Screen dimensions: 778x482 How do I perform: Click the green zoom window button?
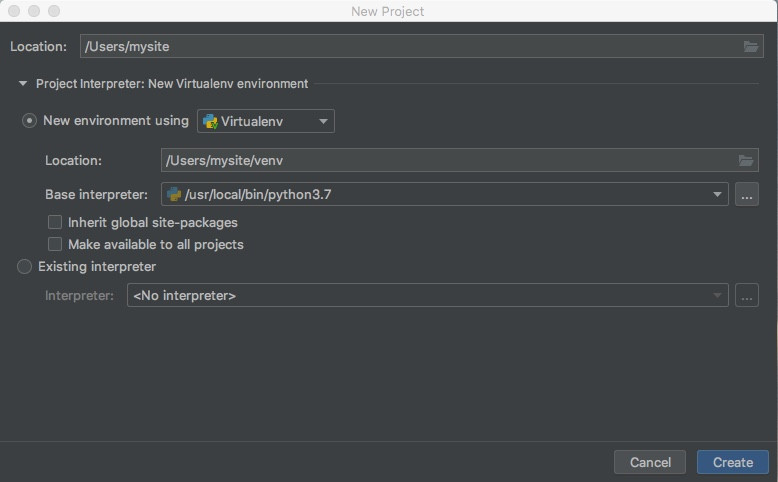(x=54, y=11)
